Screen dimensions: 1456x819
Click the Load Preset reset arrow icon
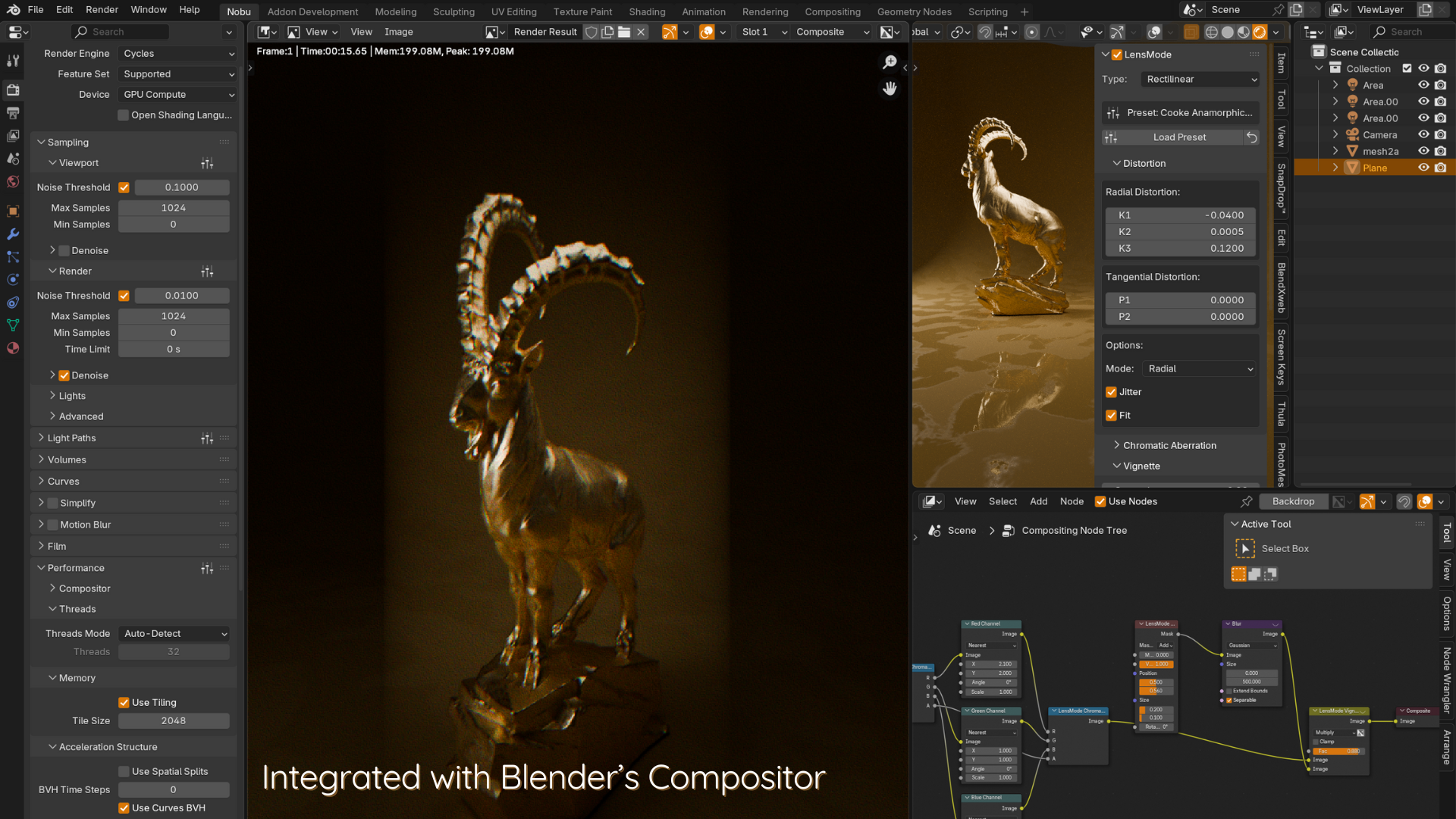[1251, 137]
